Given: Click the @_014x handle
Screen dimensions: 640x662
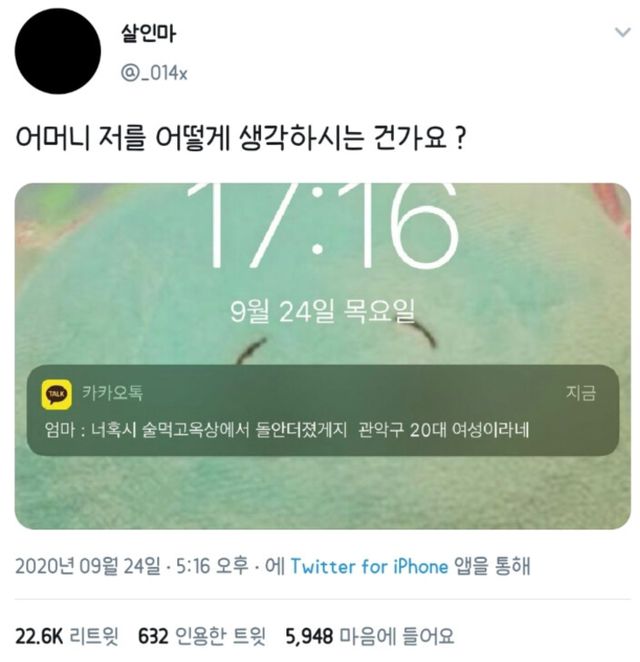Looking at the screenshot, I should [154, 73].
